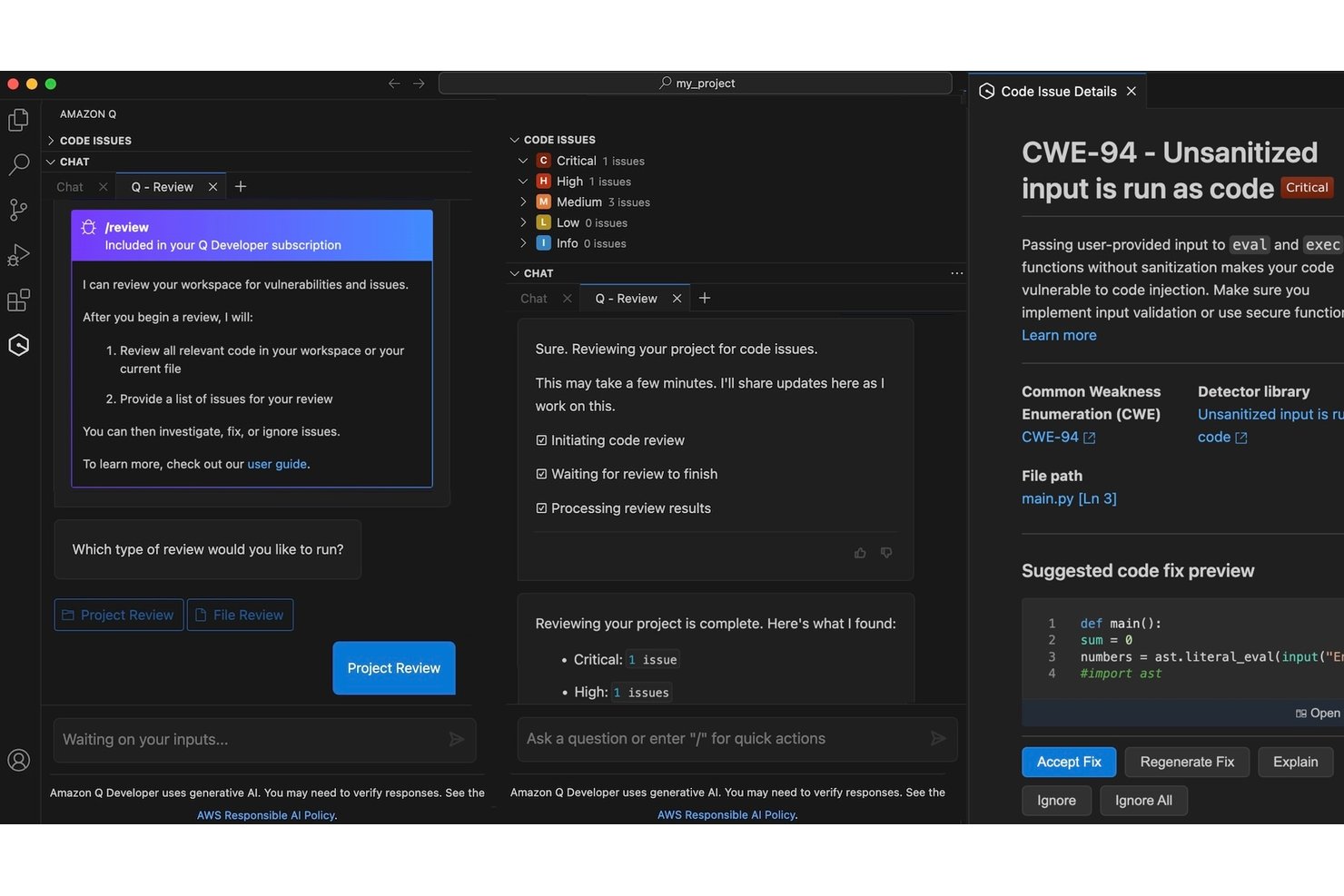This screenshot has height=896, width=1344.
Task: Click the Critical severity C badge icon
Action: (543, 161)
